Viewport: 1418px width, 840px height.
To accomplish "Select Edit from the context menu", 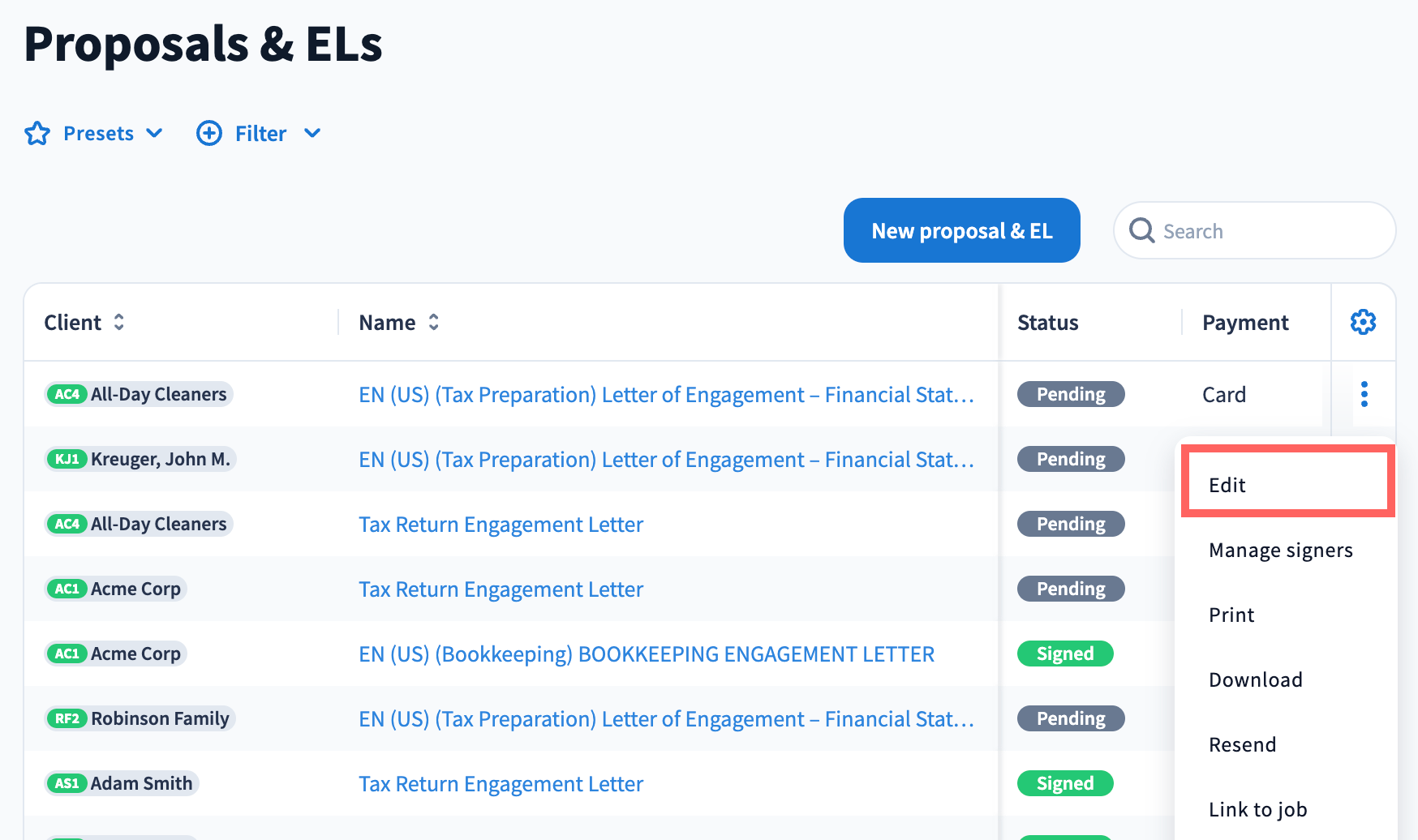I will [x=1227, y=485].
